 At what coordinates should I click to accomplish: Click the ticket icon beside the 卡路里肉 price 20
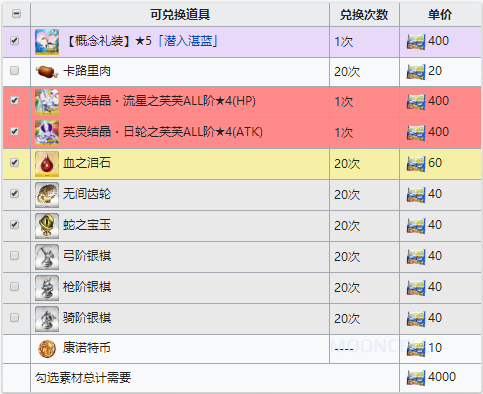[x=416, y=72]
